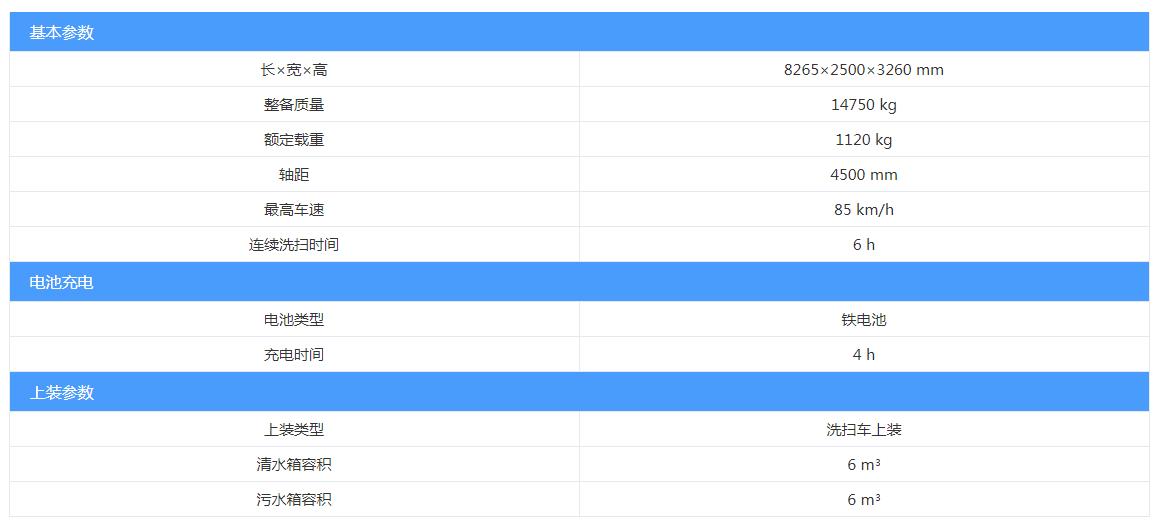Click the 基本参数 section header
The image size is (1161, 527).
579,33
